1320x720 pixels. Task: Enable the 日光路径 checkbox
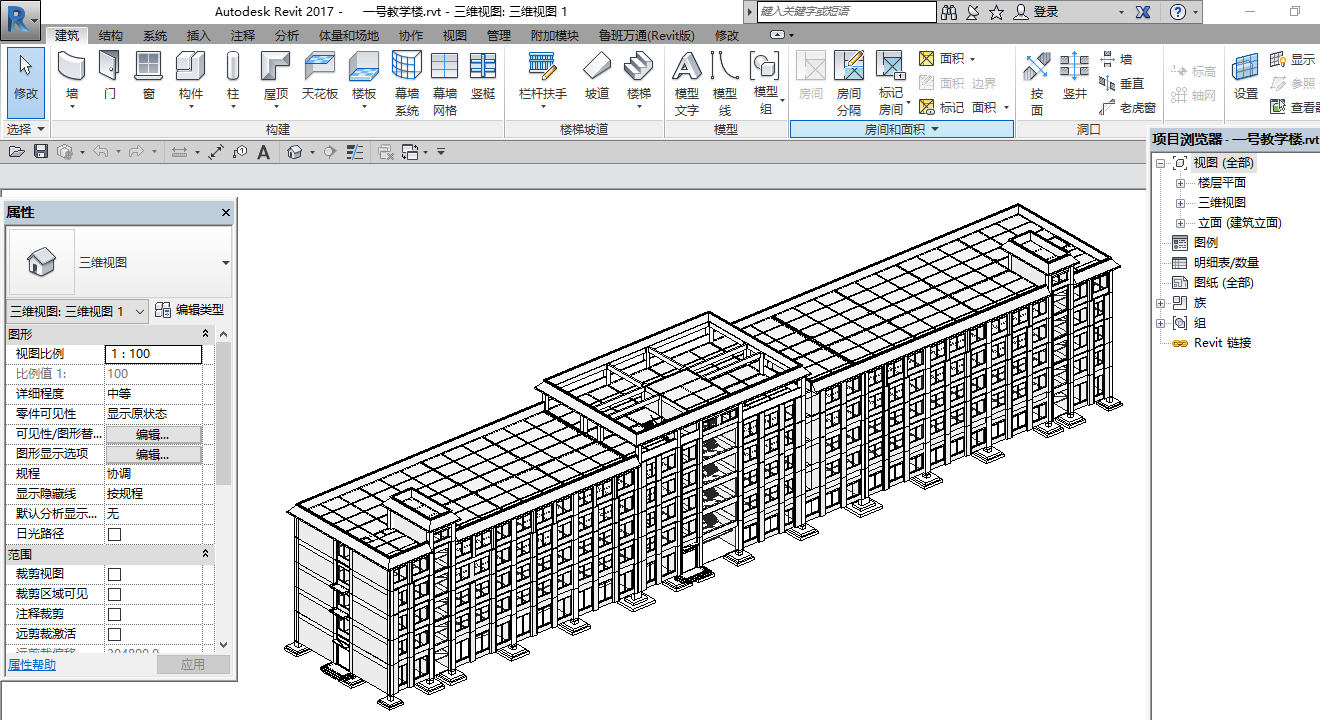click(x=114, y=534)
